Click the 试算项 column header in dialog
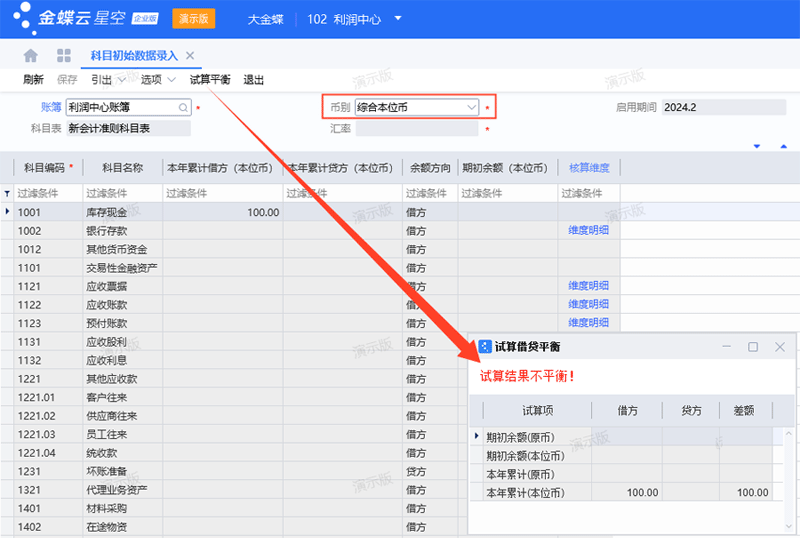 (537, 410)
